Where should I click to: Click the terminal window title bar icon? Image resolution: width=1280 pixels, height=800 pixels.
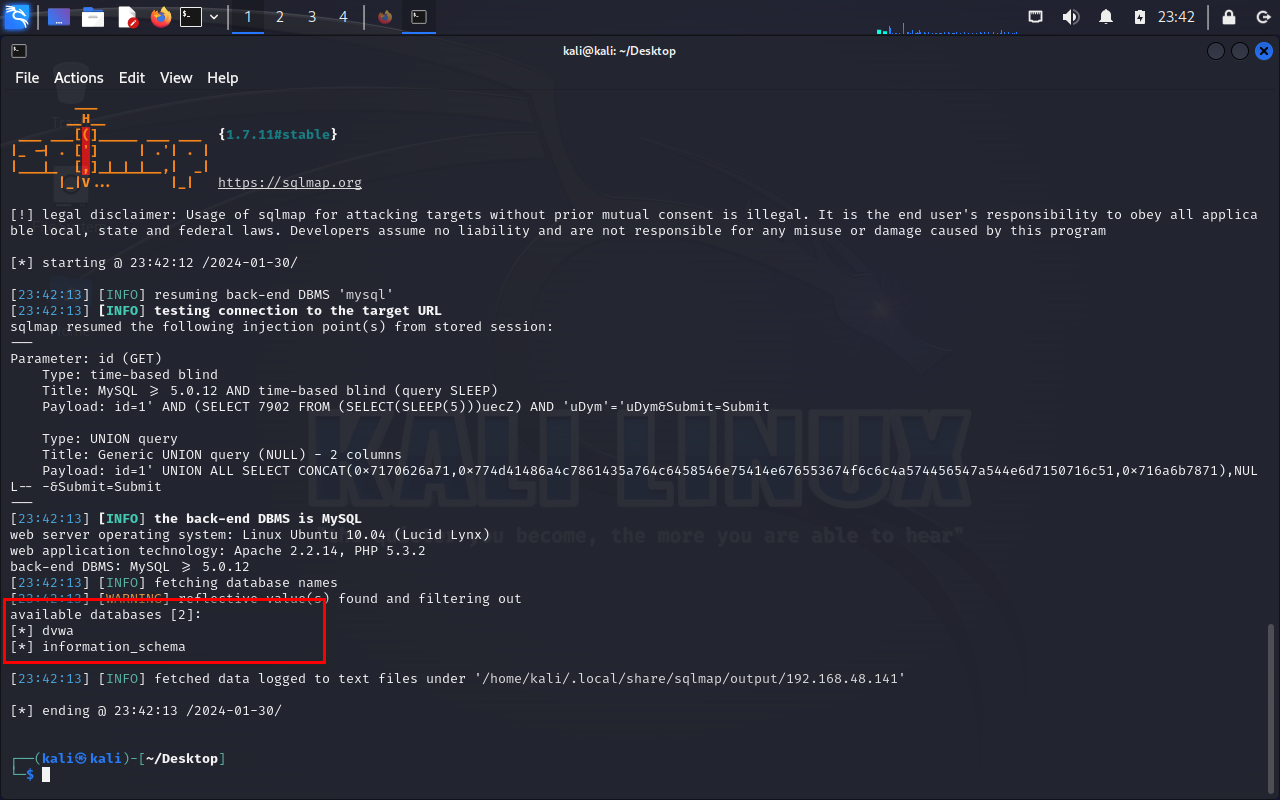19,51
